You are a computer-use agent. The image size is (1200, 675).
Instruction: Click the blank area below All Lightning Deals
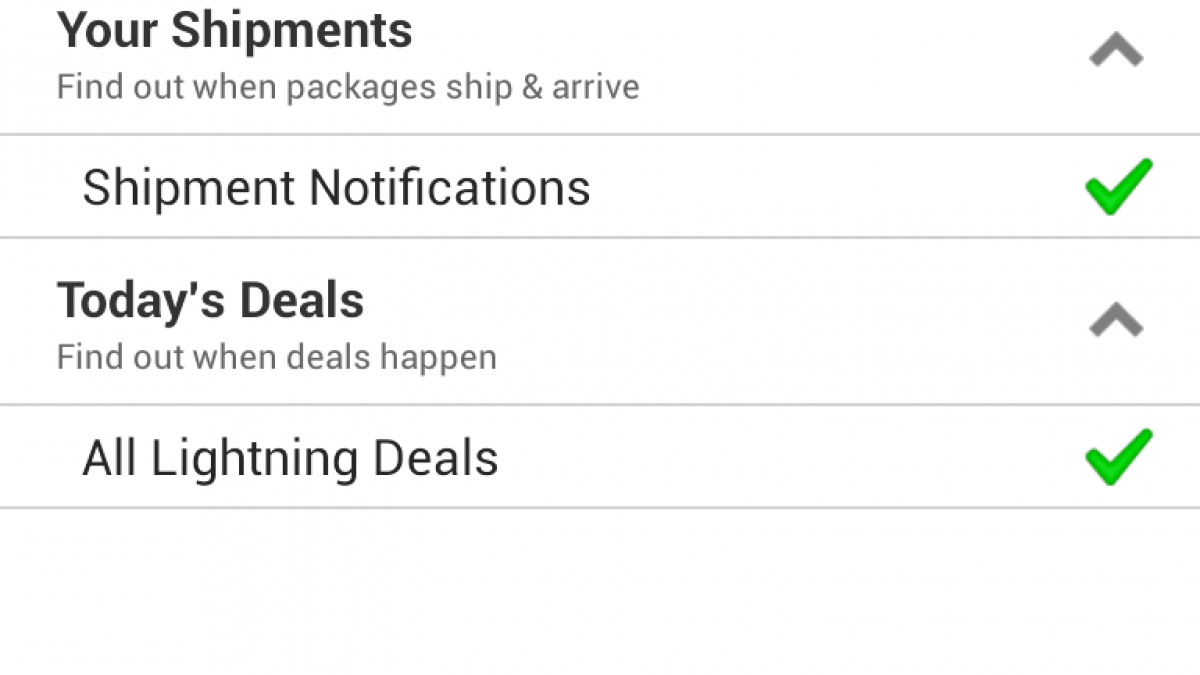(600, 590)
